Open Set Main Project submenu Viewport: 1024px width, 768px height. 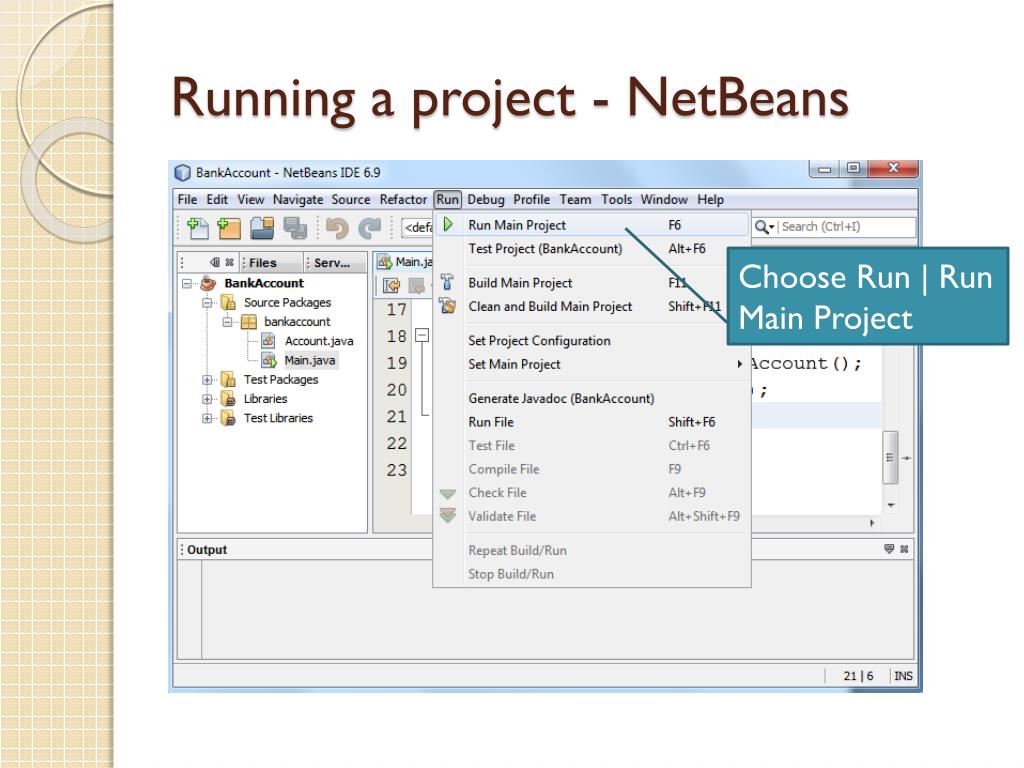click(591, 364)
